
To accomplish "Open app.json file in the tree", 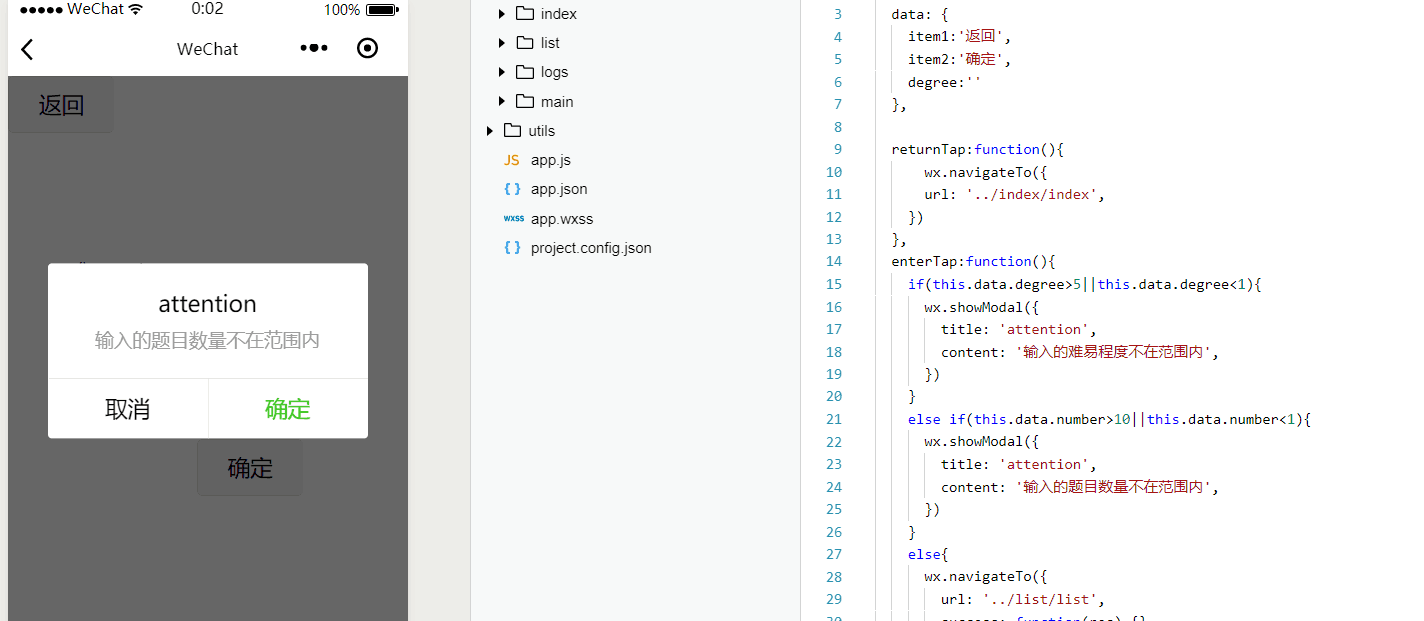I will 559,189.
